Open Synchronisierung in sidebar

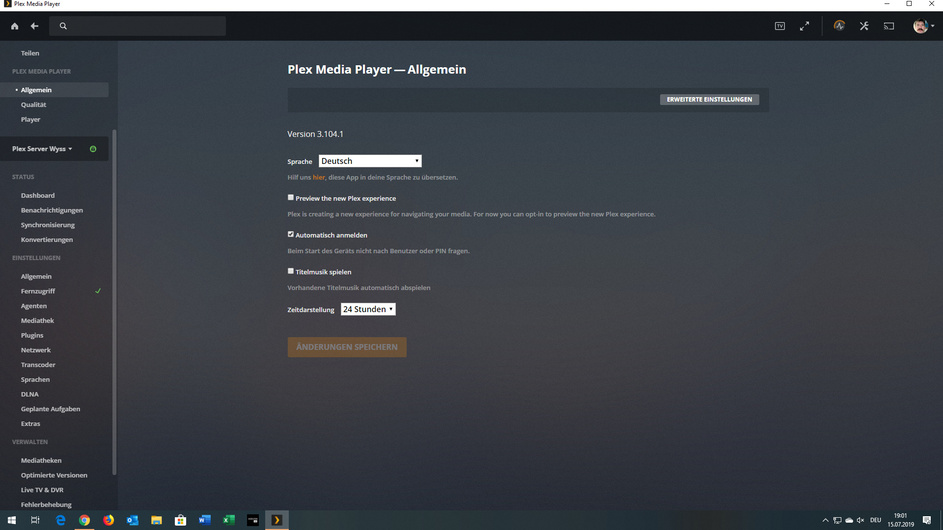point(48,225)
